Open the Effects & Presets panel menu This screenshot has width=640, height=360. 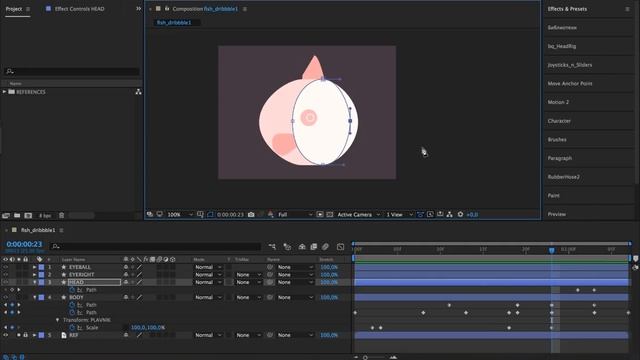tap(627, 9)
